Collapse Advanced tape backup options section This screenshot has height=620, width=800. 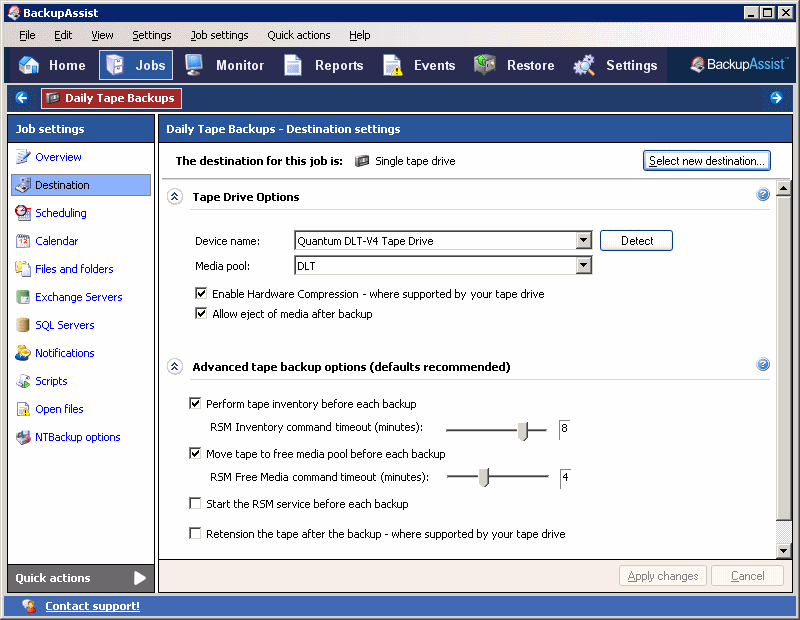point(175,366)
